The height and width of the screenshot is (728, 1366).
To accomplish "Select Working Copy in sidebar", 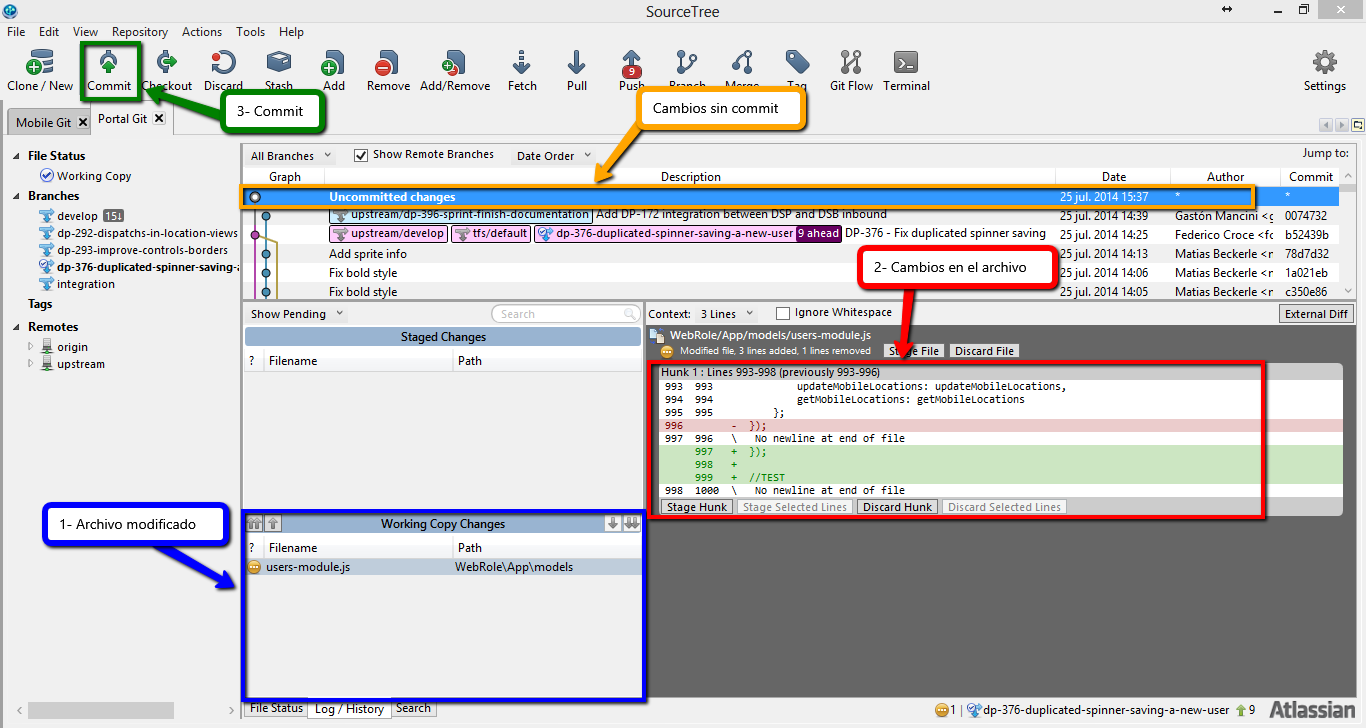I will (x=94, y=176).
